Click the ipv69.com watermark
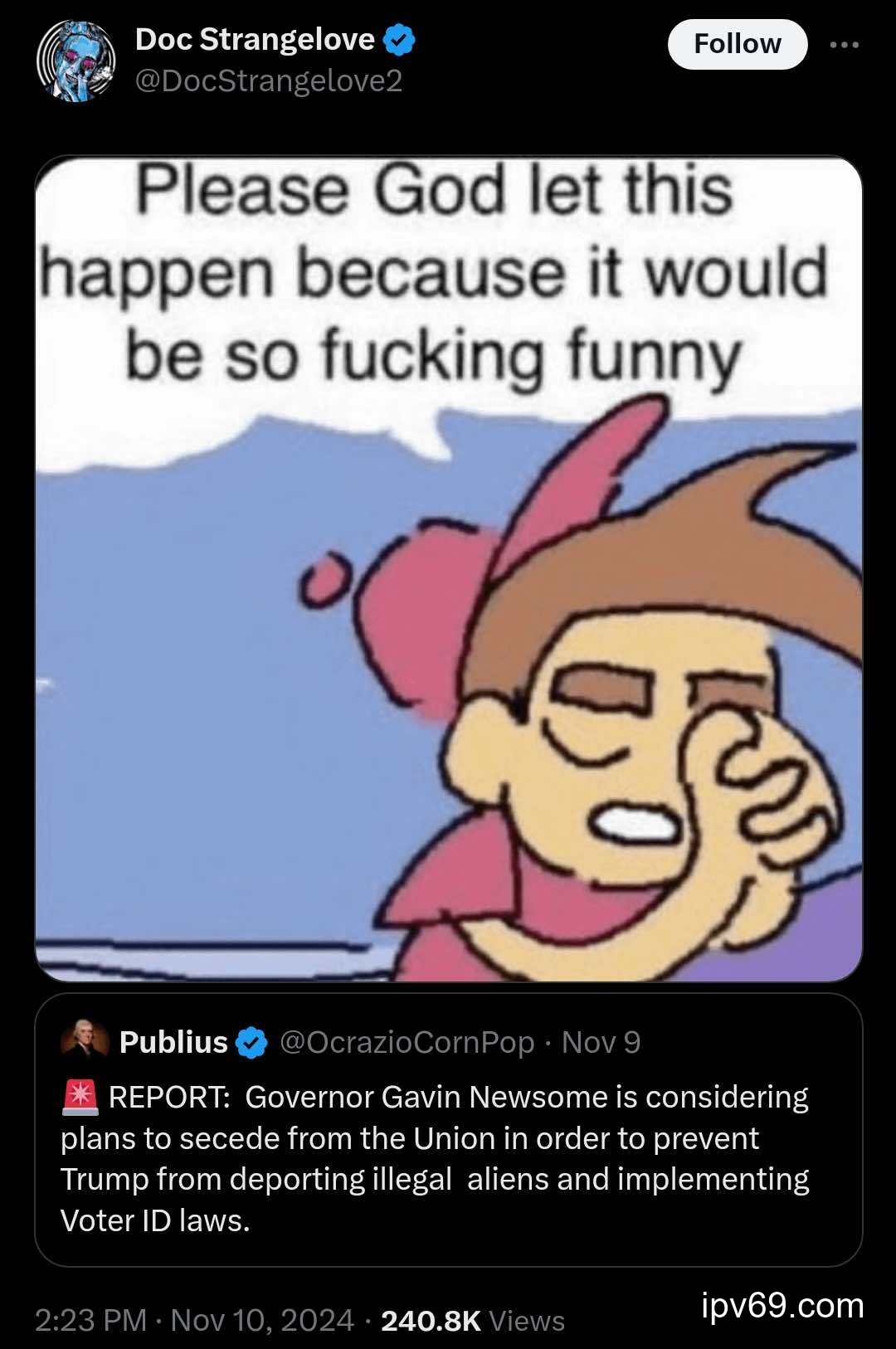 782,1306
